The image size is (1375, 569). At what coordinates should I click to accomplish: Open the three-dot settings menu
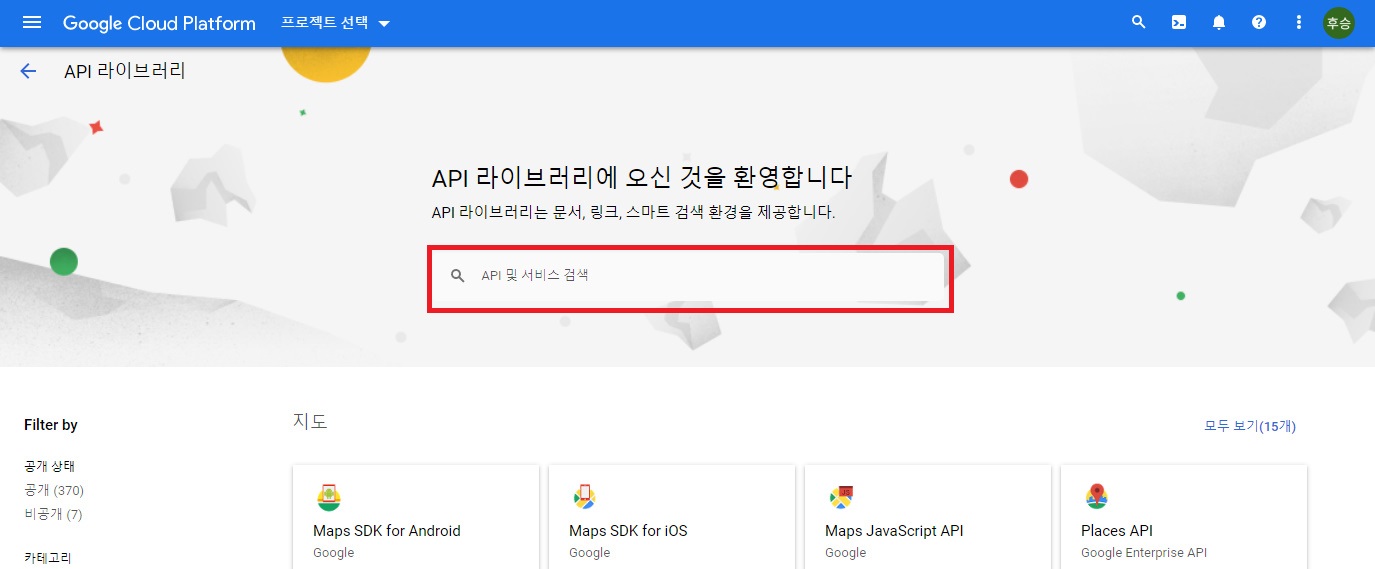tap(1299, 23)
